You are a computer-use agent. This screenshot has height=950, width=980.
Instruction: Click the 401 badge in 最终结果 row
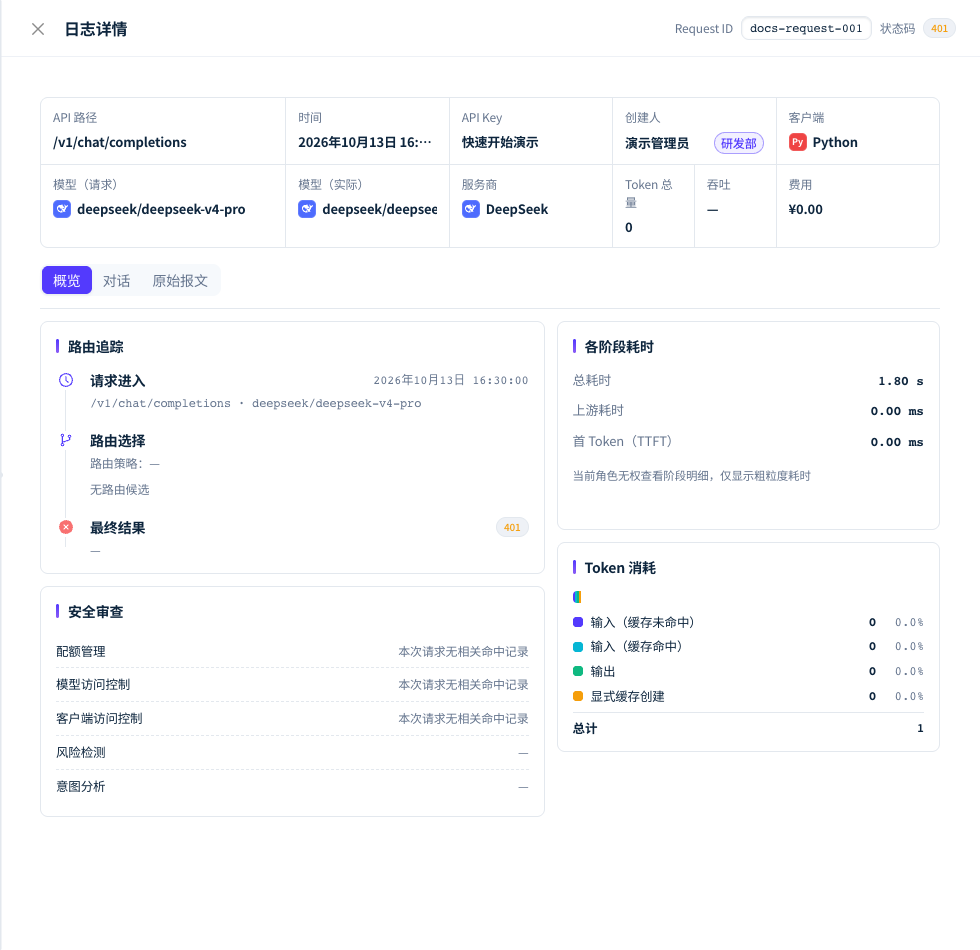[512, 527]
